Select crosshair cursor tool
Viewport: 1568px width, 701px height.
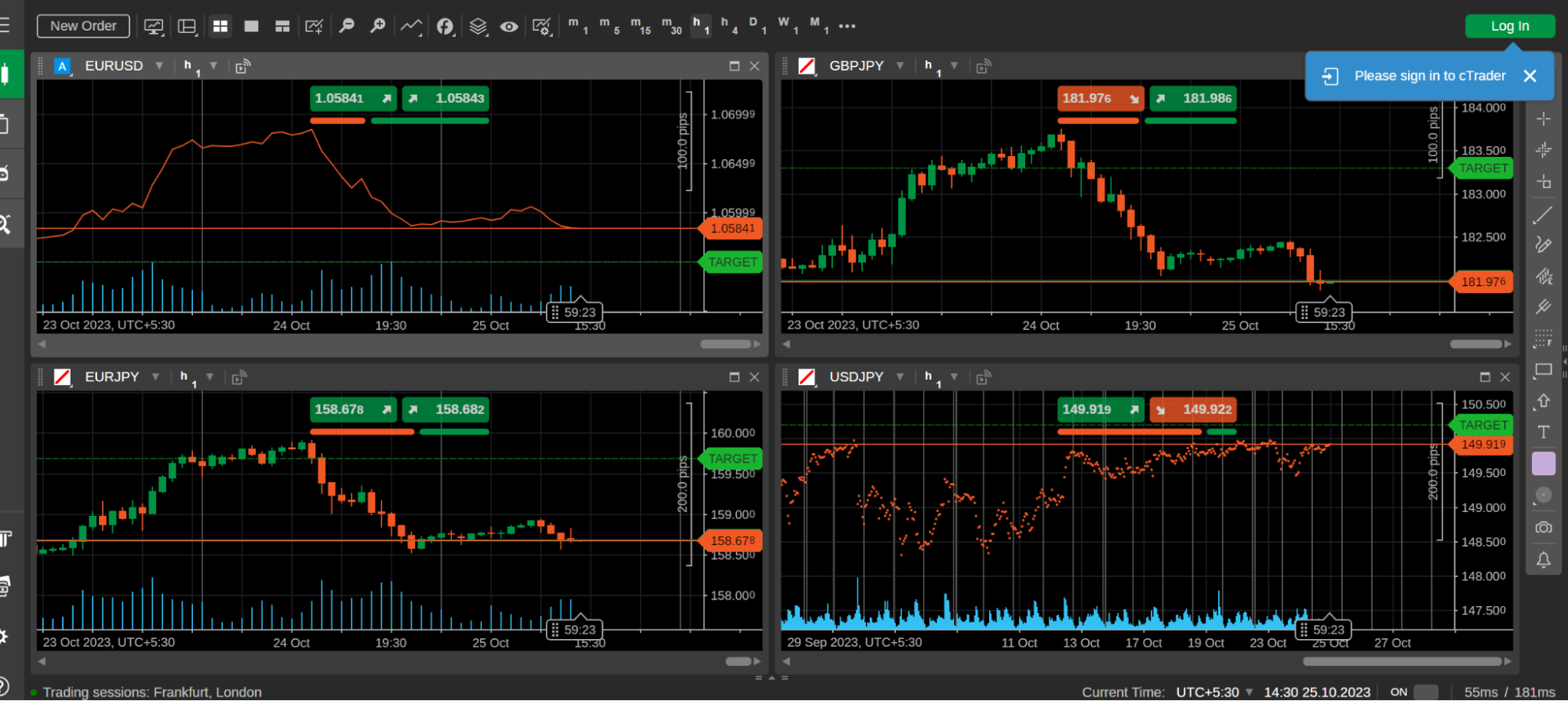[x=1543, y=119]
